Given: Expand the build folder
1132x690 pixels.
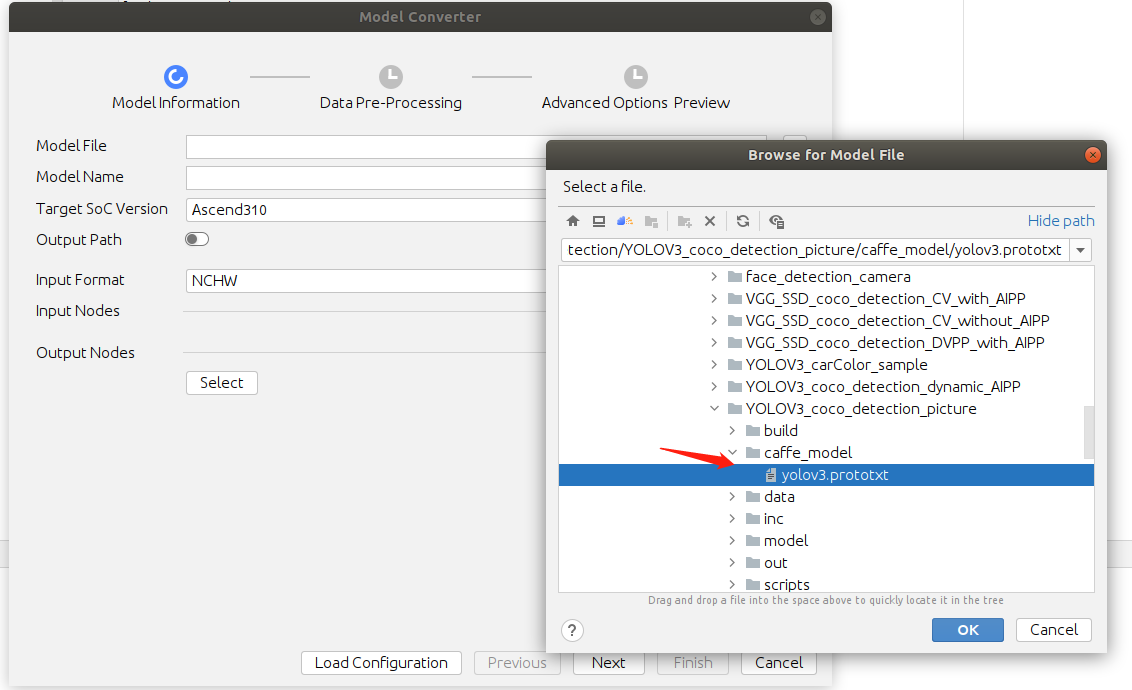Looking at the screenshot, I should [732, 430].
